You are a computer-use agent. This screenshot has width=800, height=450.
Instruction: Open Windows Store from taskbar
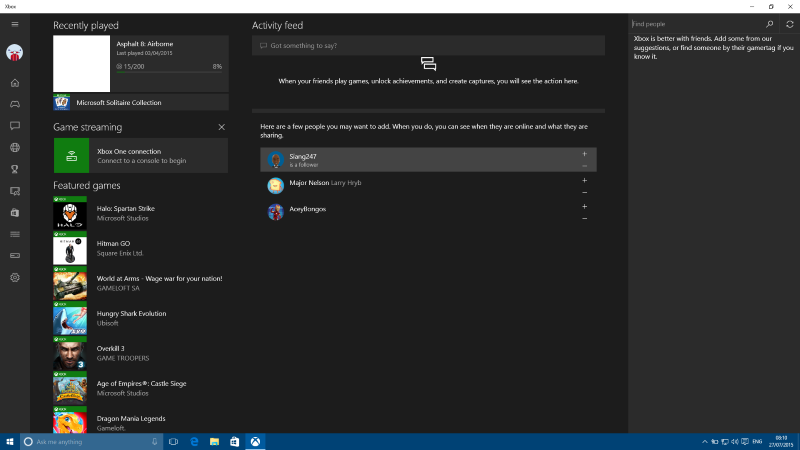[x=234, y=442]
